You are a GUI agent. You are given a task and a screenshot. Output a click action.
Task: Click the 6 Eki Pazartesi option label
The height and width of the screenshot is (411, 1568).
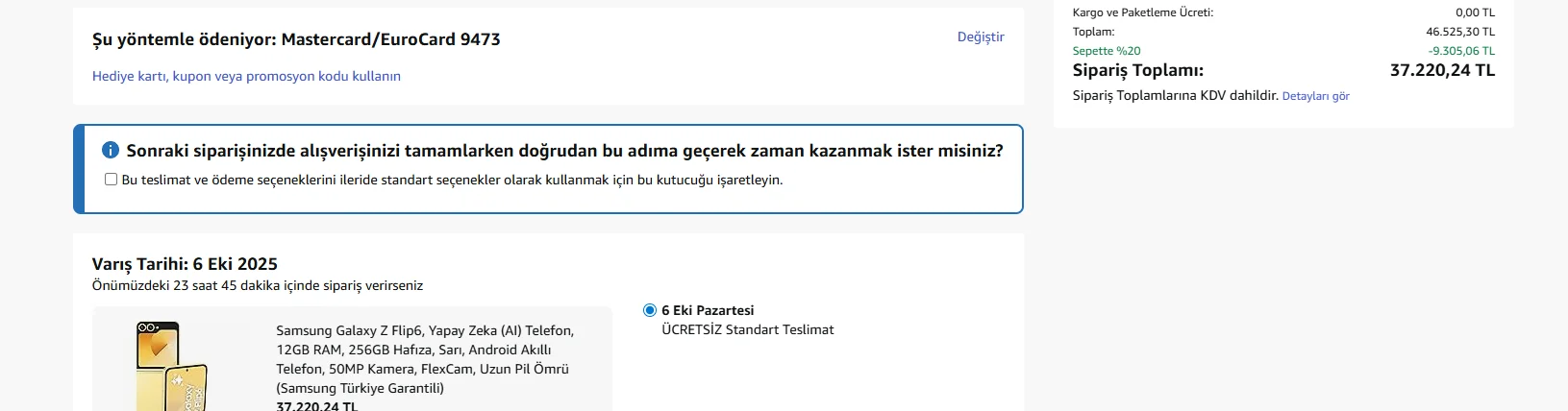click(x=708, y=310)
